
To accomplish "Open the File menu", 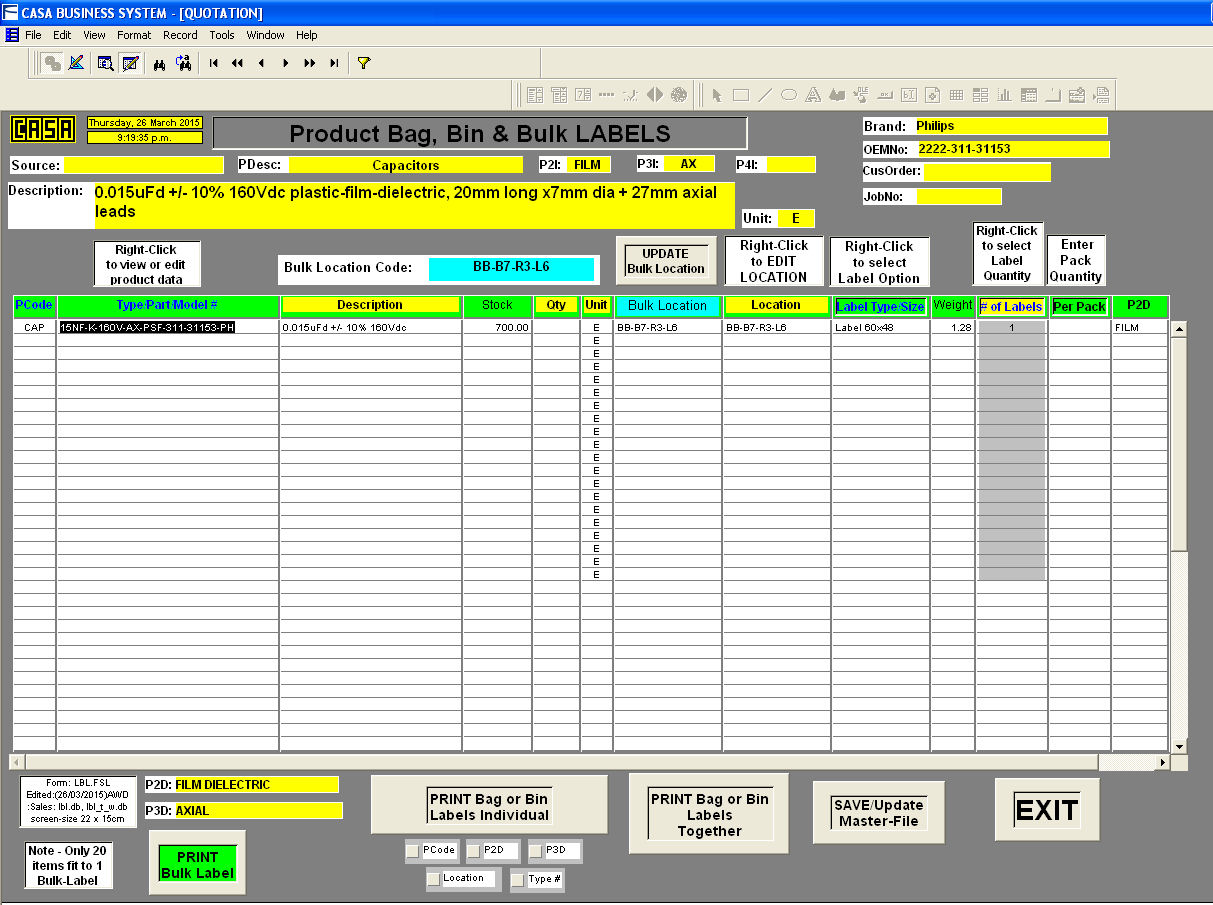I will (33, 35).
